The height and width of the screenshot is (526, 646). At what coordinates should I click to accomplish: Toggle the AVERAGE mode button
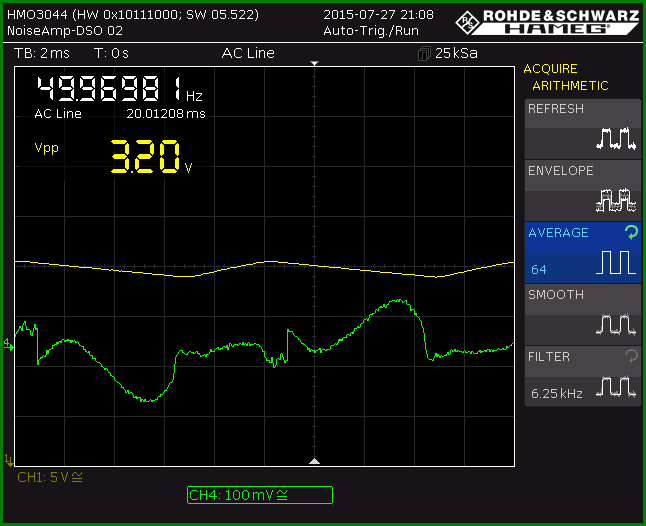click(583, 252)
